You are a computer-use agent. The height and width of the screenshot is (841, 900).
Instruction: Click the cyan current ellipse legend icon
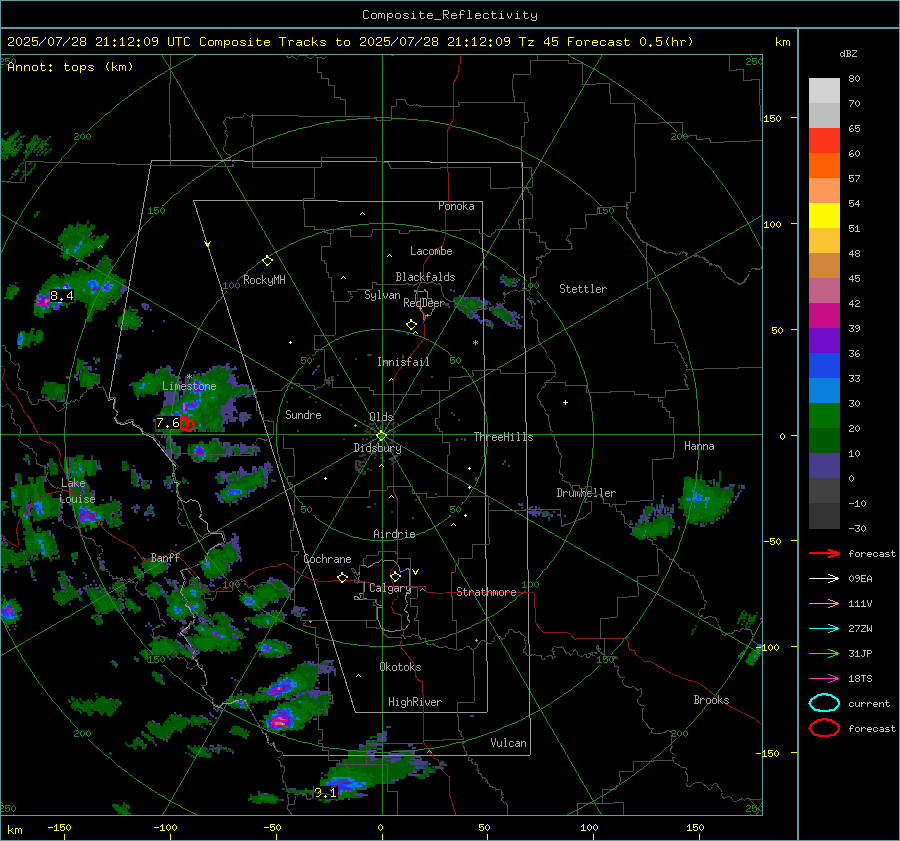[824, 703]
